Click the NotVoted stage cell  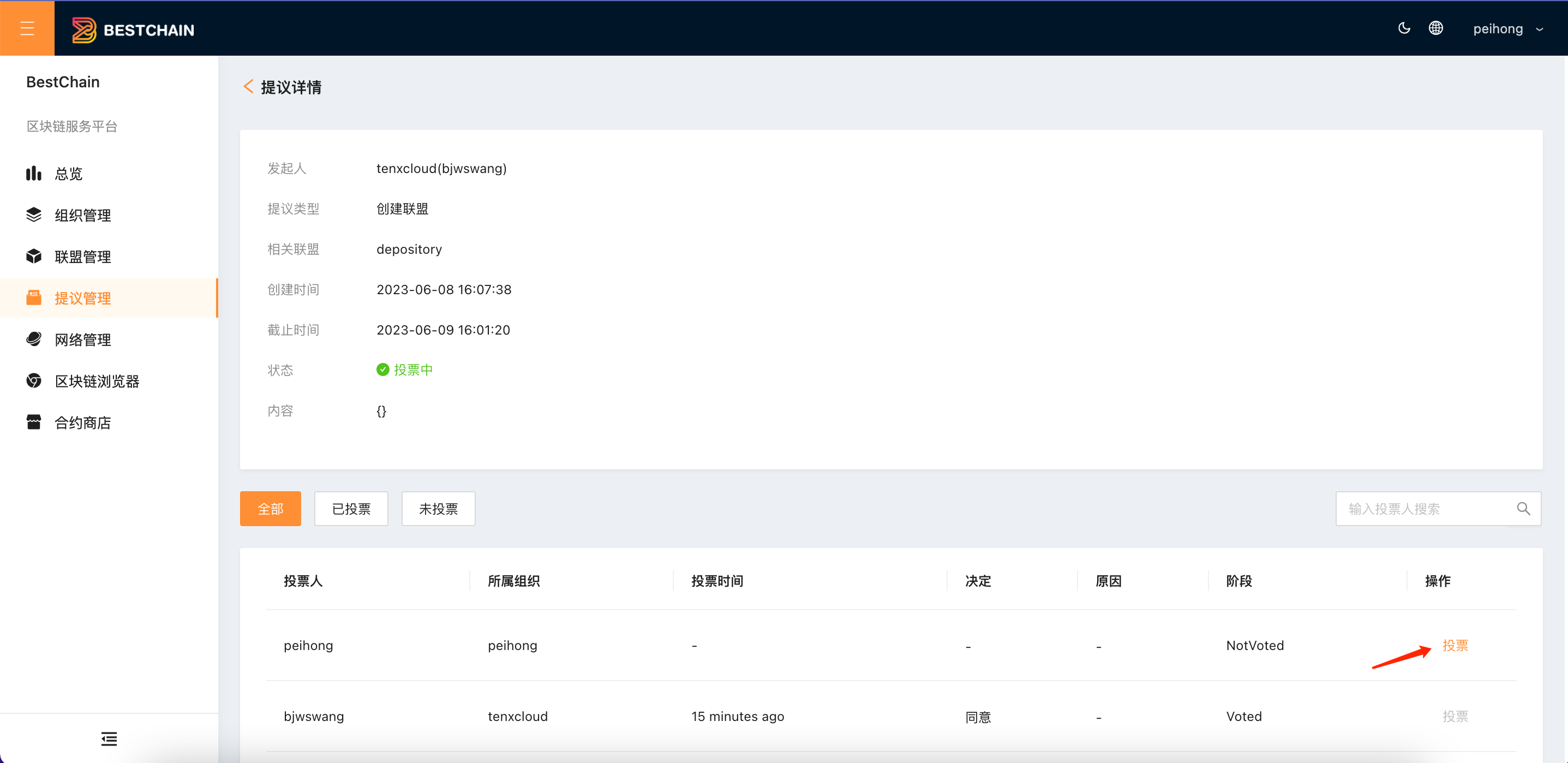point(1255,646)
